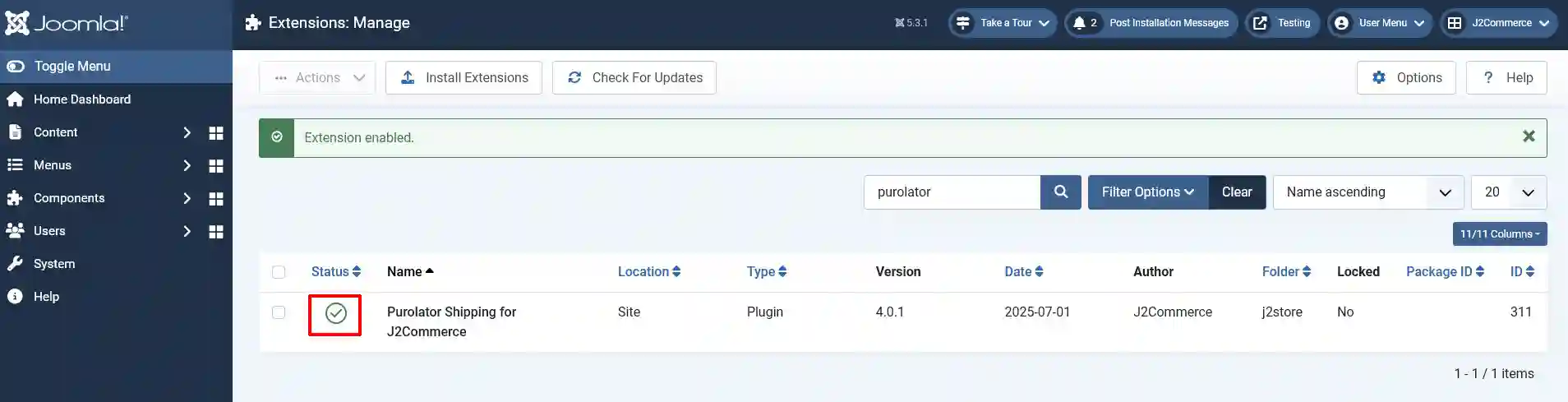The image size is (1568, 402).
Task: Open Components dashboard grid icon
Action: click(216, 198)
